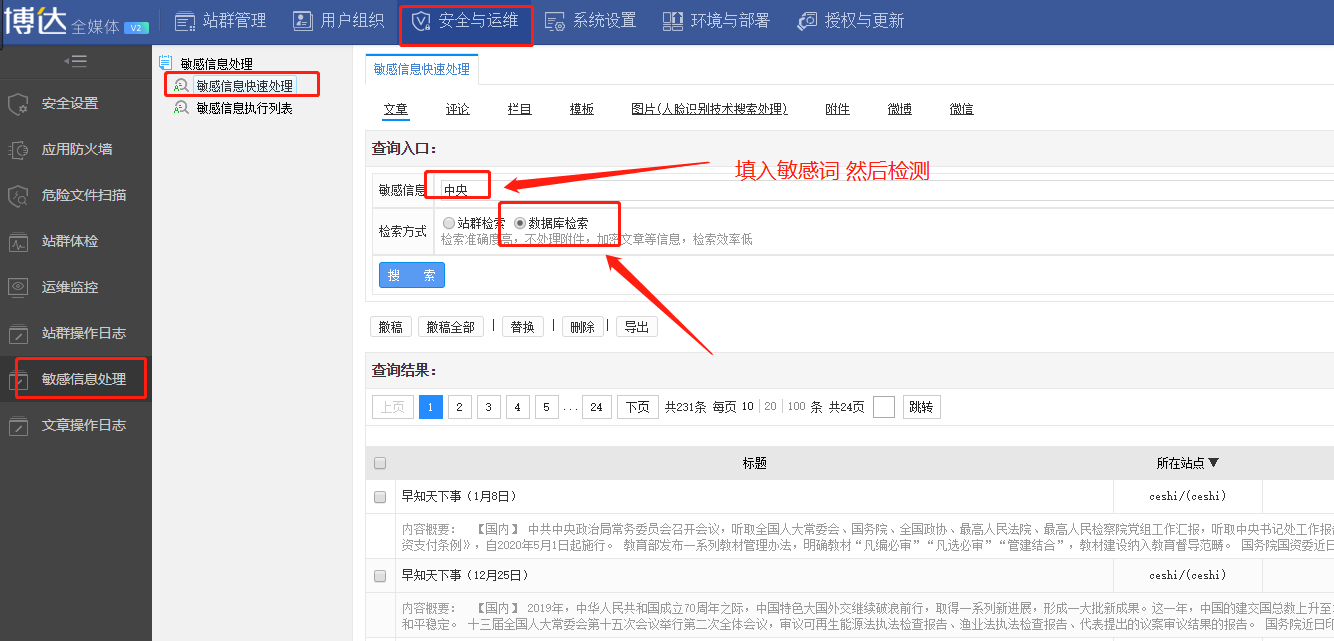Click the 危险文件扫描 icon in sidebar

18,196
